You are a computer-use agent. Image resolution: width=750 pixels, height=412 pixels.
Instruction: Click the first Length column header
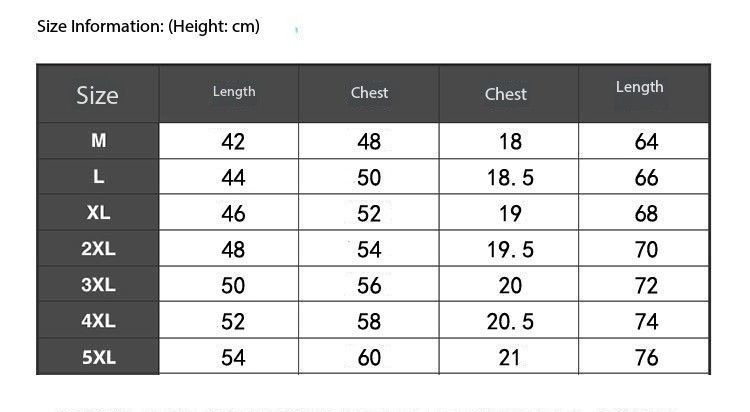click(x=234, y=92)
